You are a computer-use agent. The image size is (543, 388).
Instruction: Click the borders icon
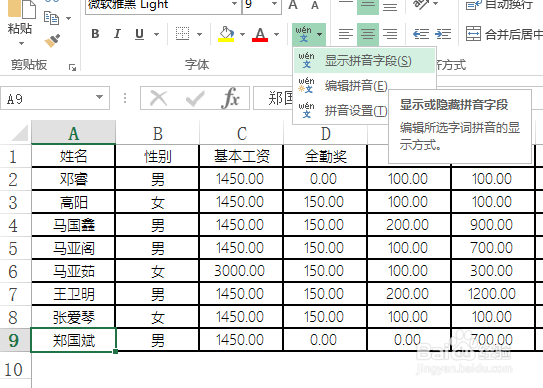183,34
